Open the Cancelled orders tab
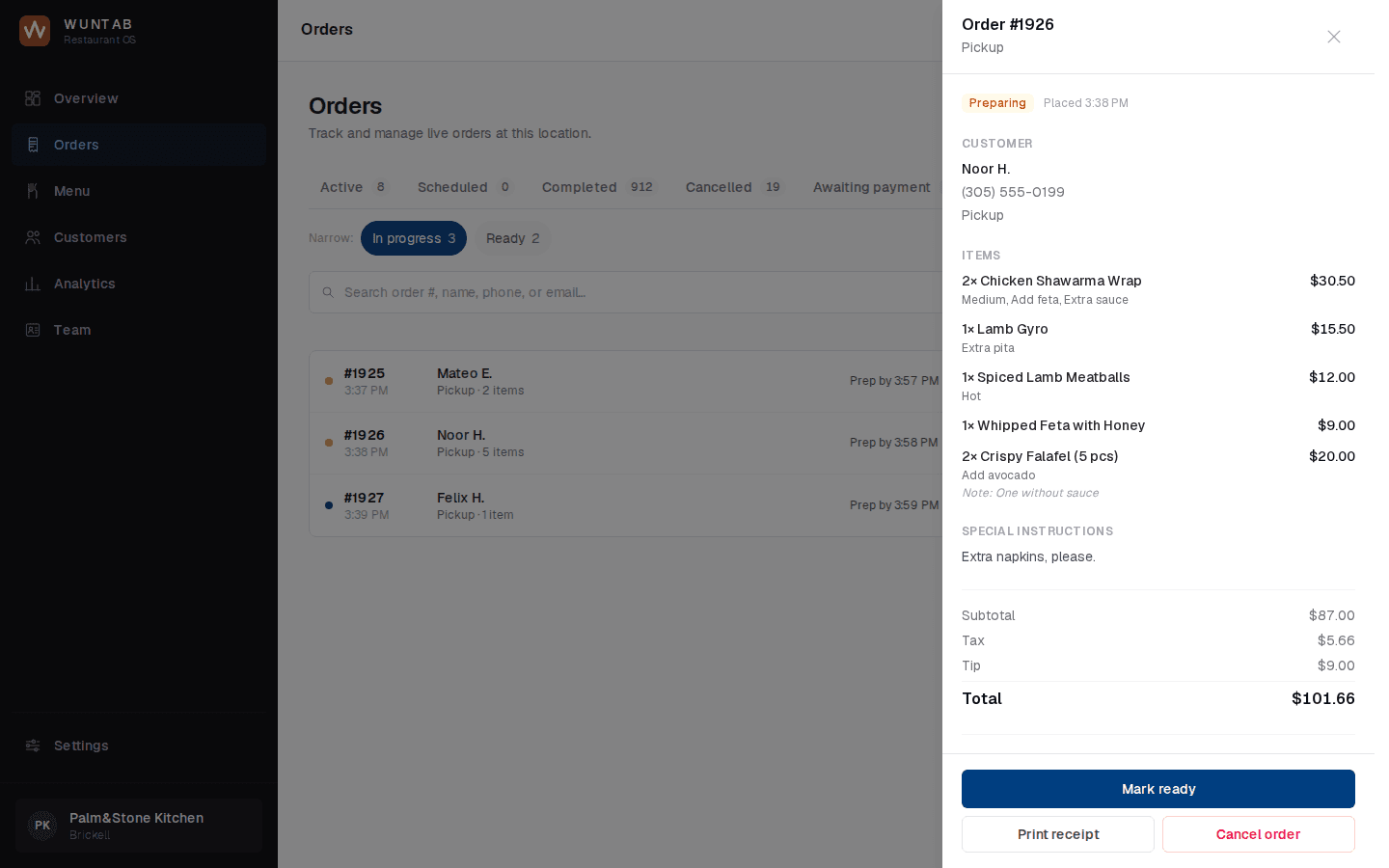This screenshot has width=1389, height=868. coord(734,187)
